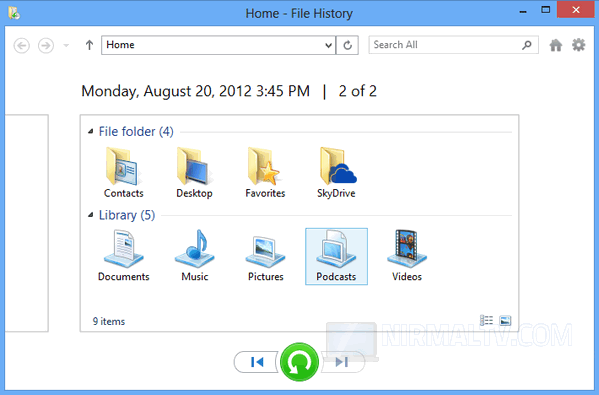Open the SkyDrive folder

coord(336,173)
